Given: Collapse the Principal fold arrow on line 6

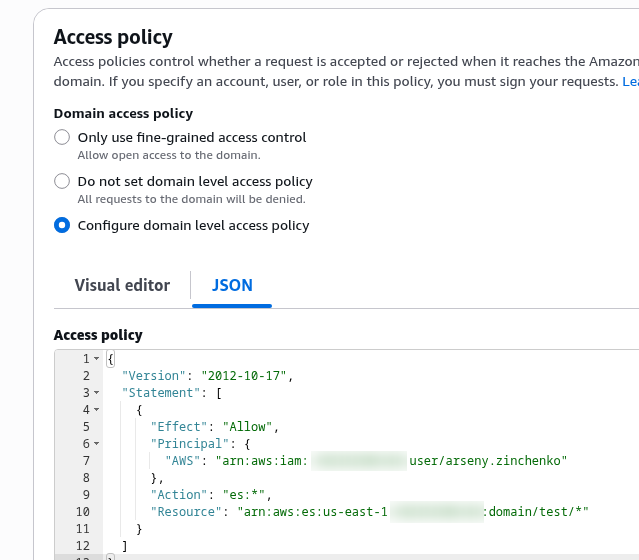Looking at the screenshot, I should (97, 443).
